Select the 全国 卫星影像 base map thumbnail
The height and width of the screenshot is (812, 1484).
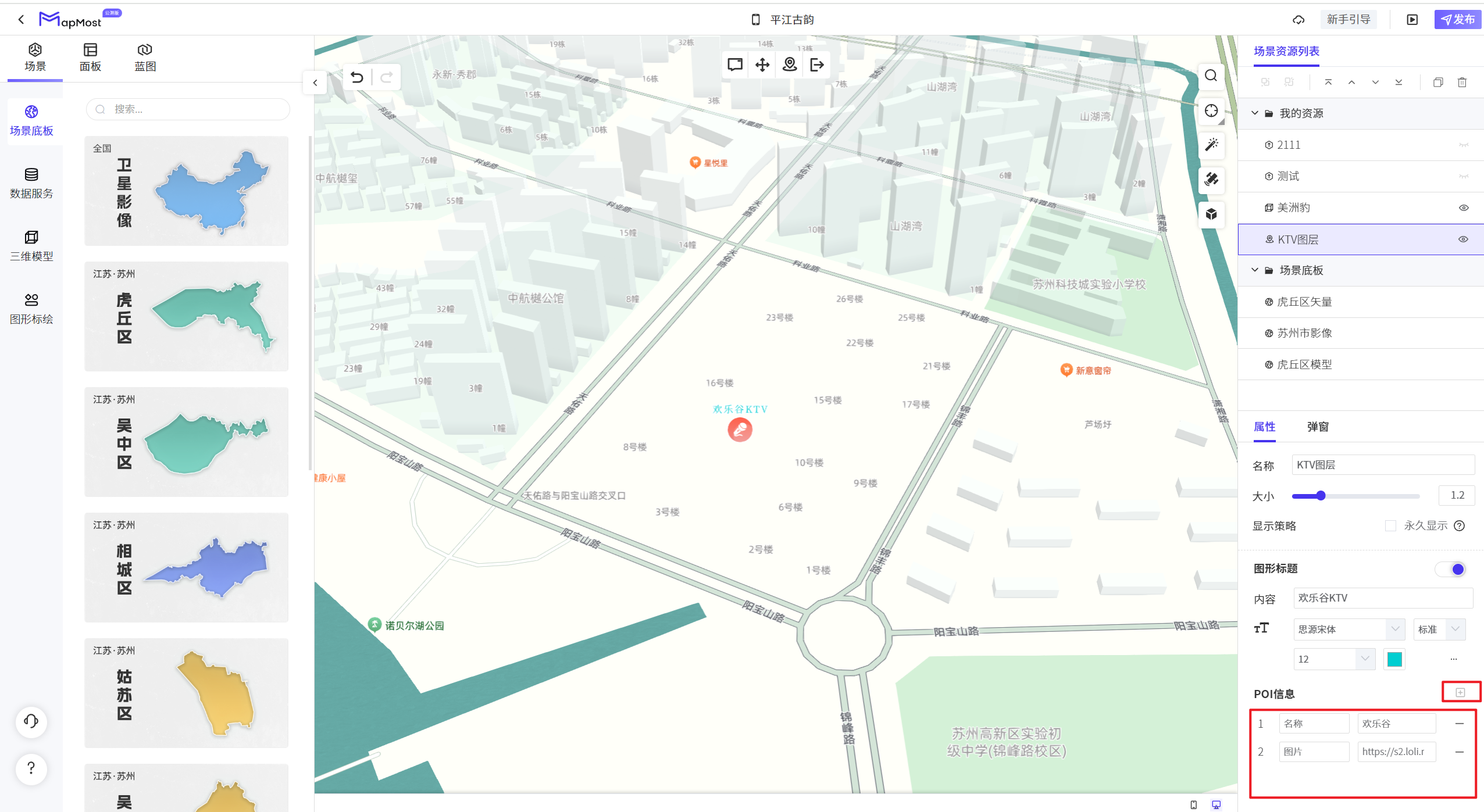186,191
